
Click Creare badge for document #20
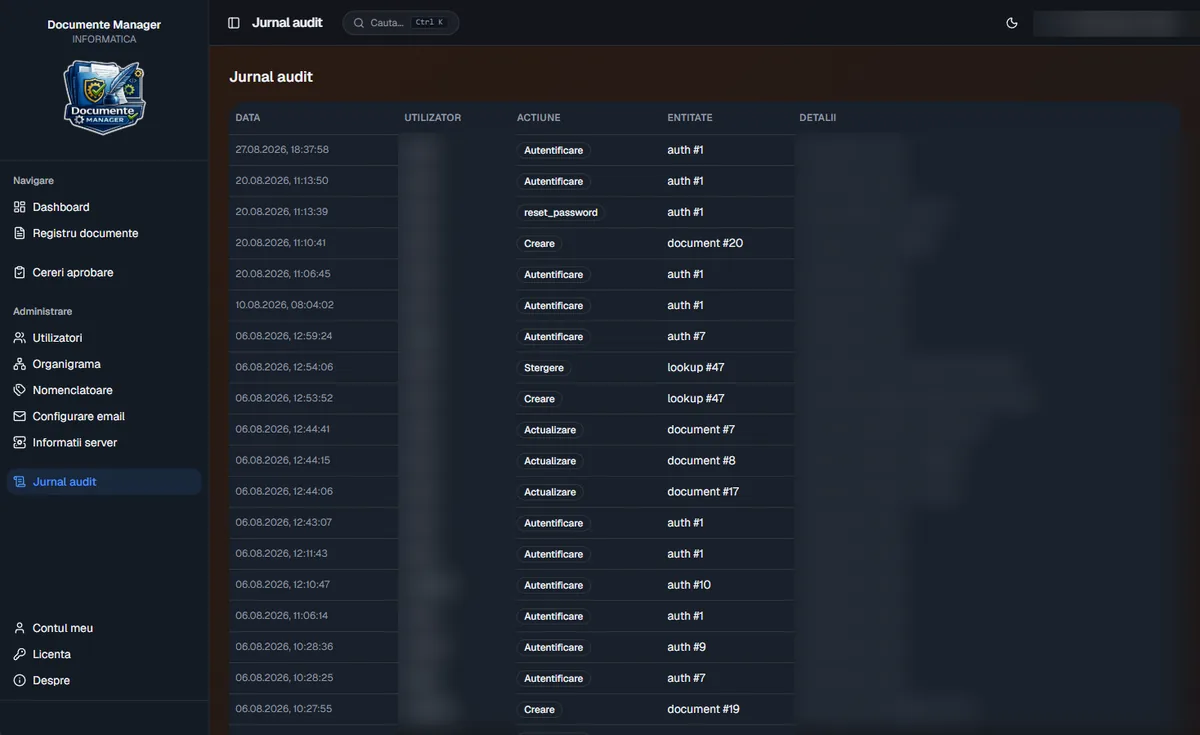[x=539, y=243]
